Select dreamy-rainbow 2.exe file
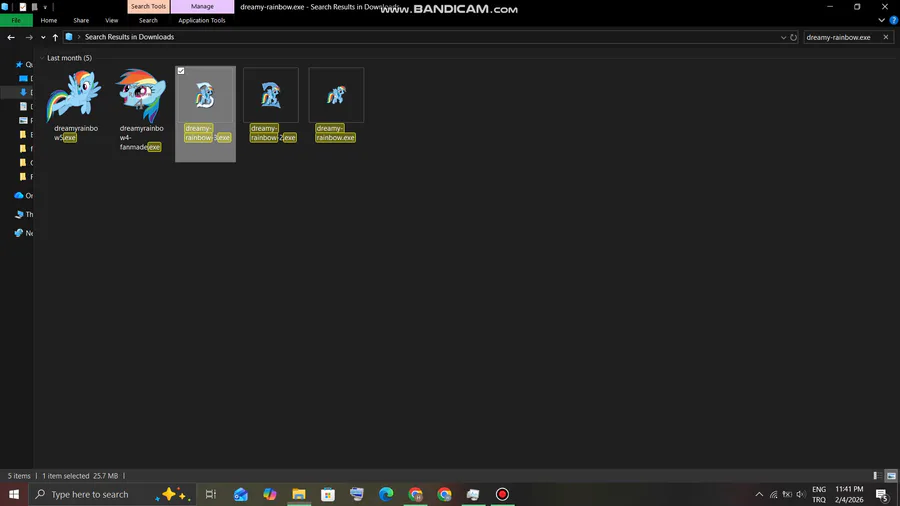This screenshot has width=900, height=506. [271, 105]
